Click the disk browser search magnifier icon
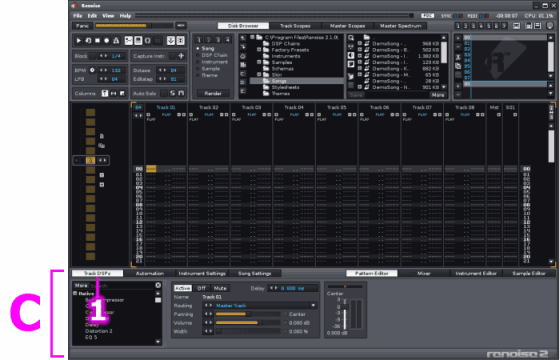The height and width of the screenshot is (360, 560). click(x=351, y=38)
